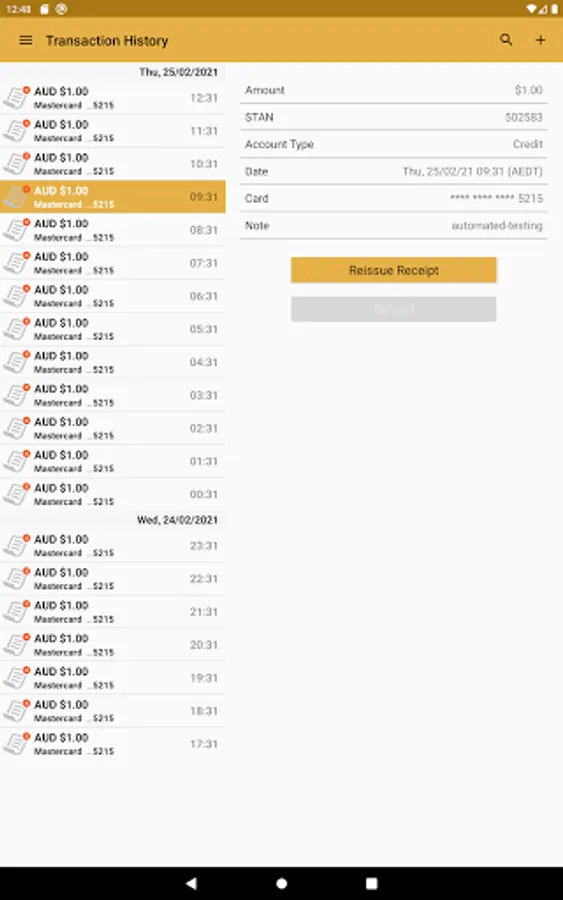Open the 21:31 transaction from Wednesday
Image resolution: width=563 pixels, height=900 pixels.
click(112, 612)
